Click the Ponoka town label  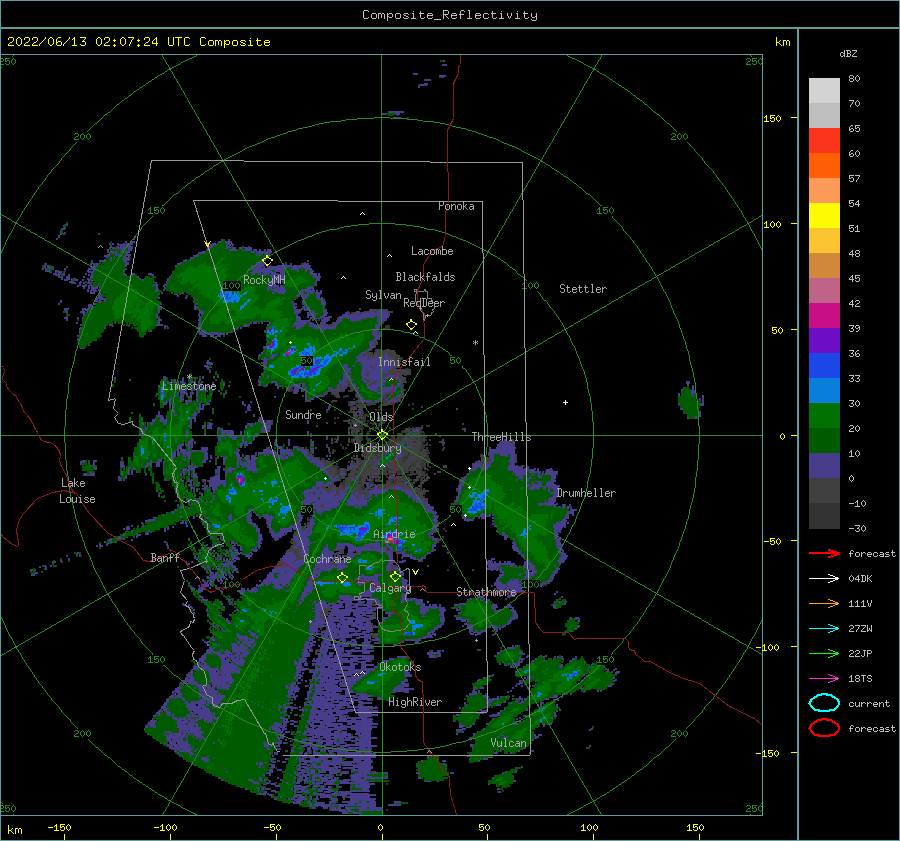(x=456, y=206)
